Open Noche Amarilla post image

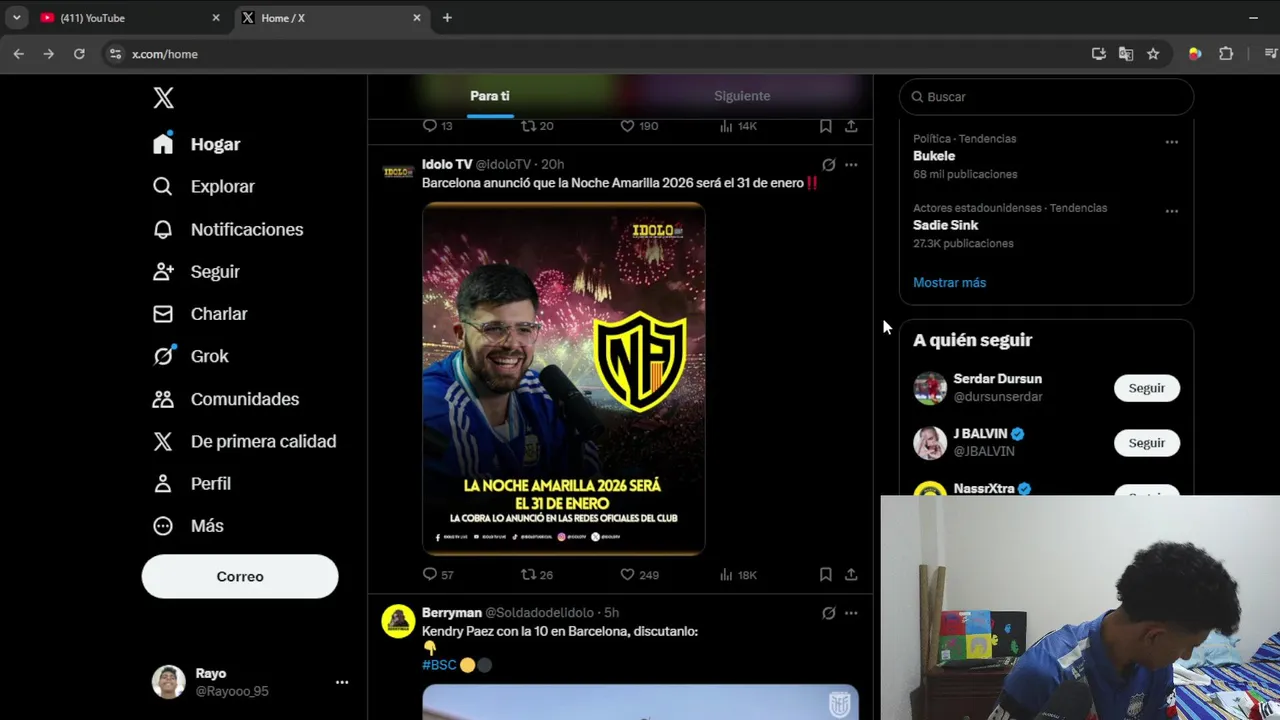pyautogui.click(x=564, y=379)
